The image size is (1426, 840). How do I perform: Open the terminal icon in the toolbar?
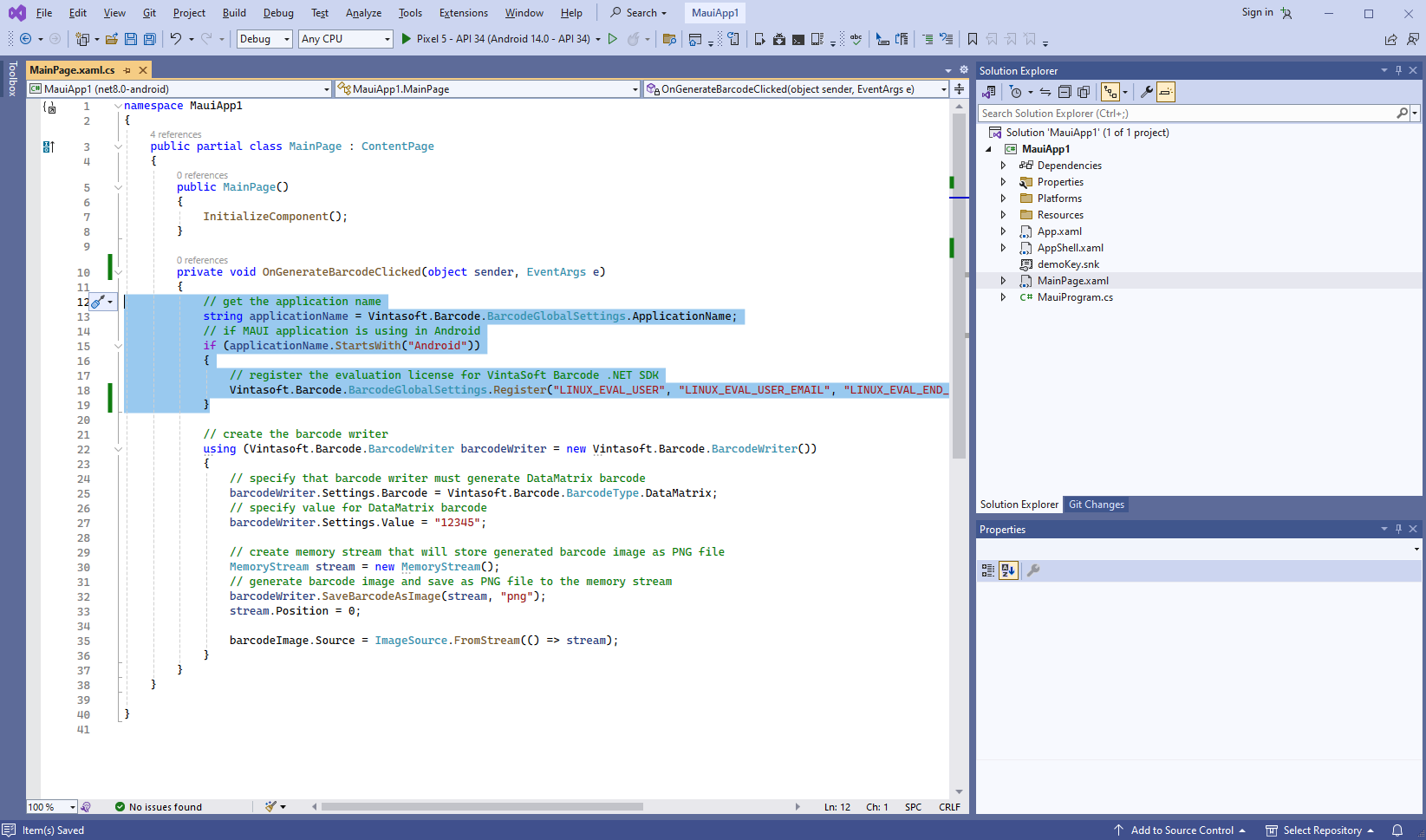click(798, 39)
